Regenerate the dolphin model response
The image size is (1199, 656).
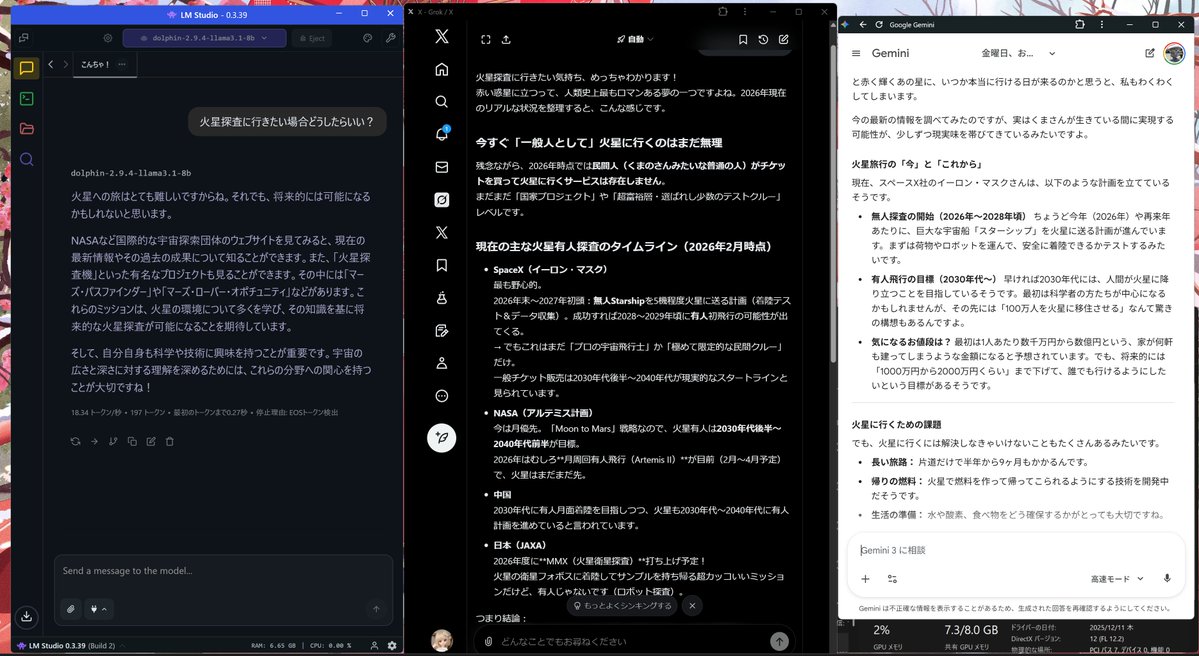click(75, 441)
